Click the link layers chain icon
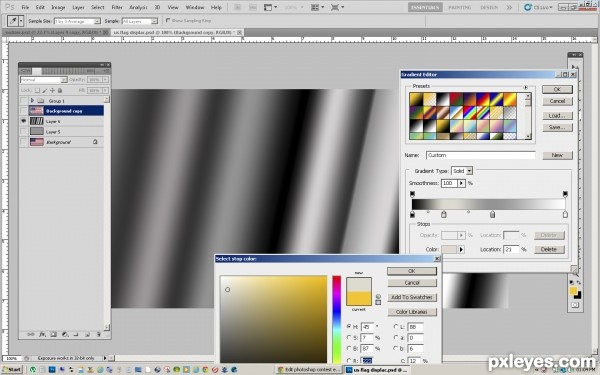The width and height of the screenshot is (600, 375). coord(31,334)
